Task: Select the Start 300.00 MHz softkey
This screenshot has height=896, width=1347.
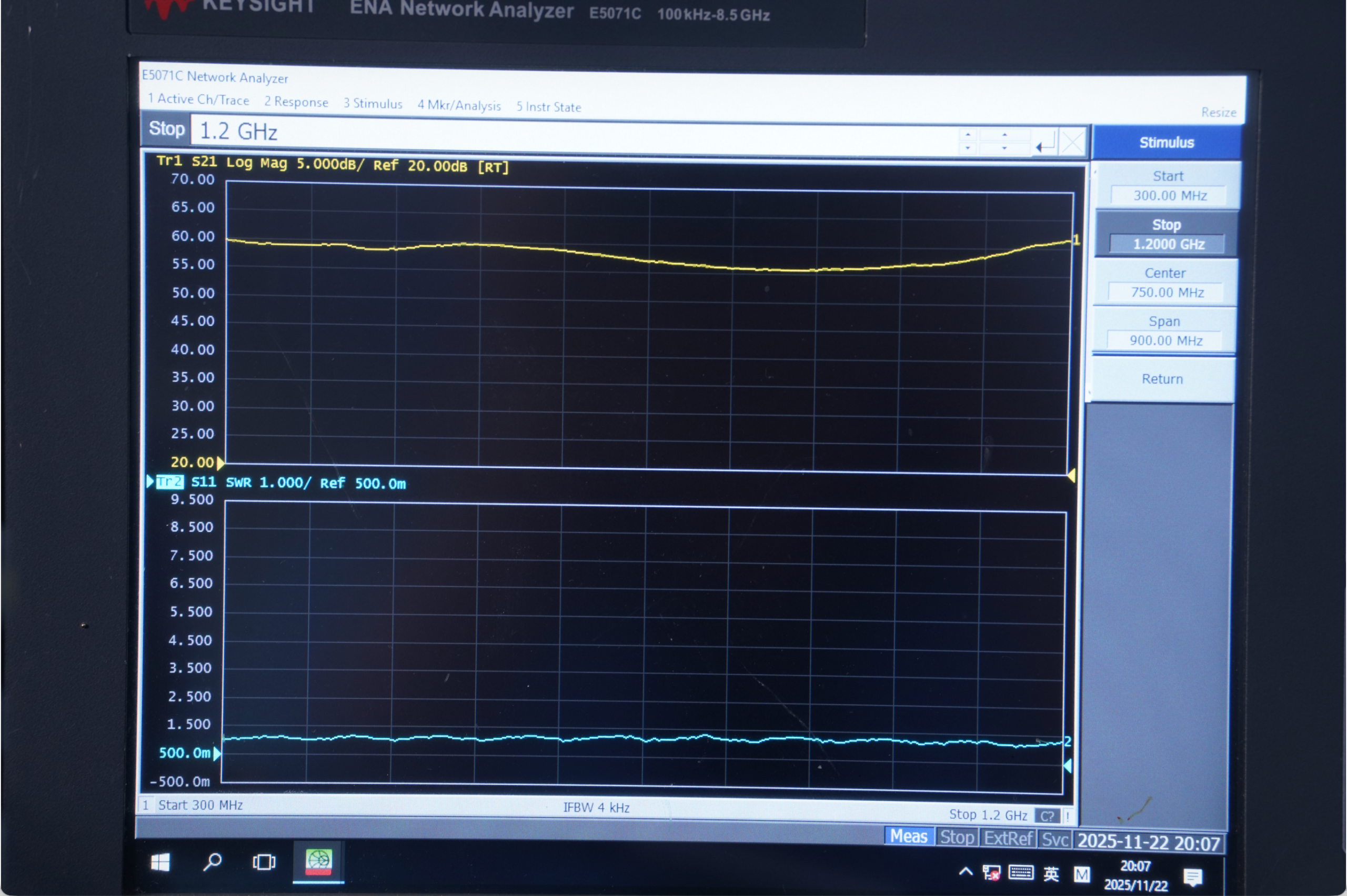Action: pyautogui.click(x=1168, y=186)
